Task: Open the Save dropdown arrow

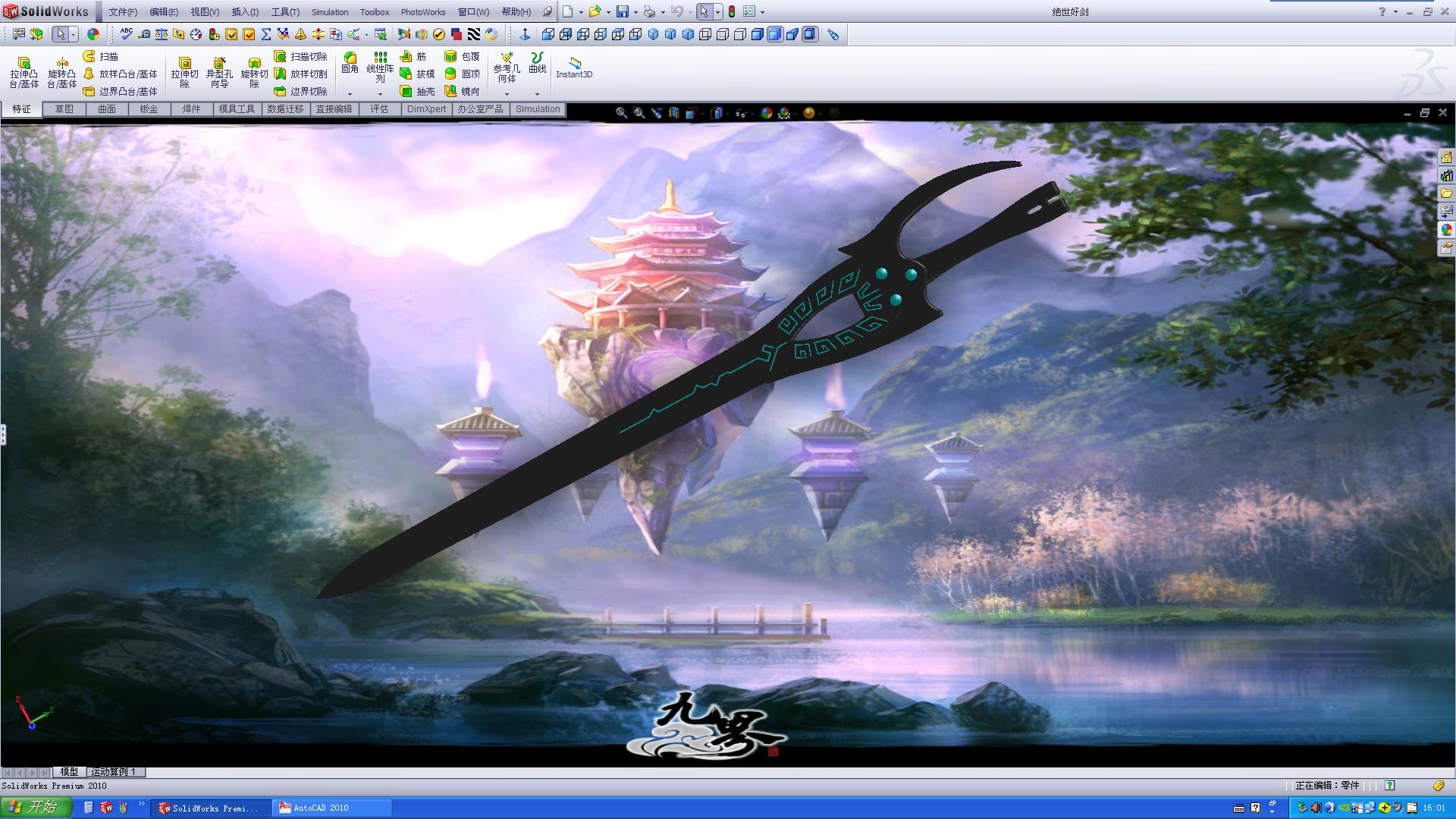Action: [635, 12]
